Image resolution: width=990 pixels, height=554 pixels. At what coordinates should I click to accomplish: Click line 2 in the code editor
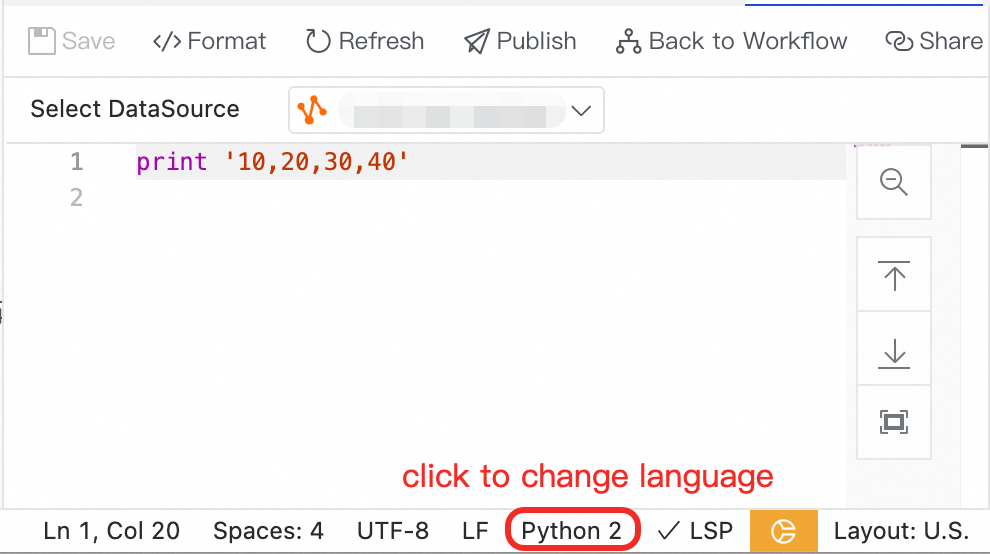tap(400, 198)
